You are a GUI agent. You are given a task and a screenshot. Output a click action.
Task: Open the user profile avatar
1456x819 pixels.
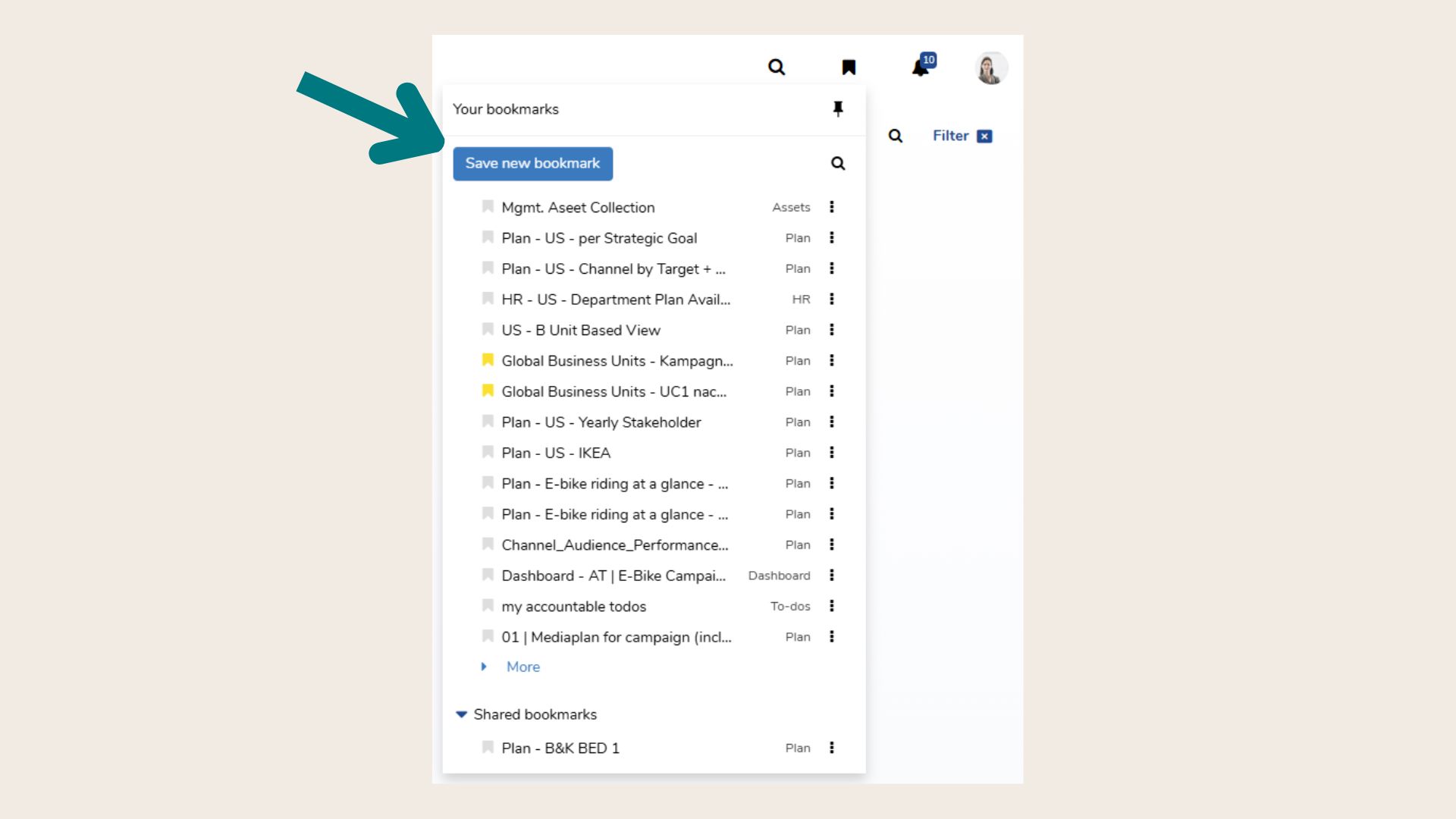(990, 68)
